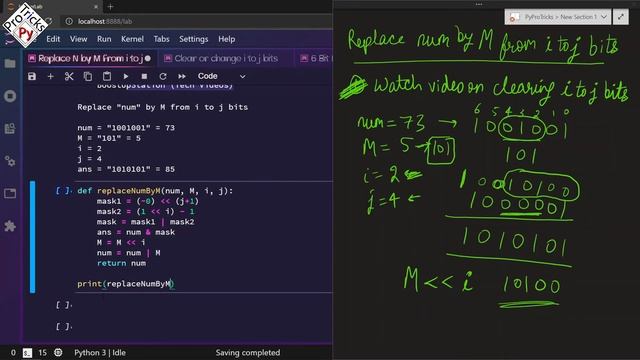The width and height of the screenshot is (640, 360).
Task: Save the notebook with the disk icon
Action: click(x=32, y=76)
